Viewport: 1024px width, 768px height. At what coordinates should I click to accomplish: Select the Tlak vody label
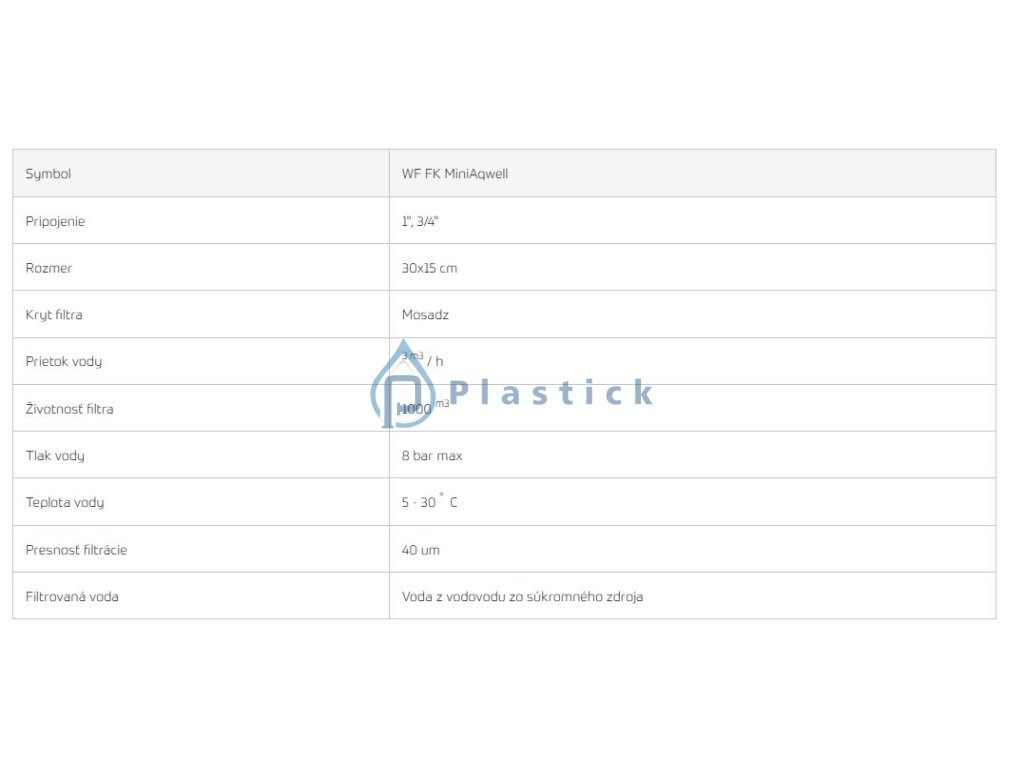pyautogui.click(x=55, y=456)
